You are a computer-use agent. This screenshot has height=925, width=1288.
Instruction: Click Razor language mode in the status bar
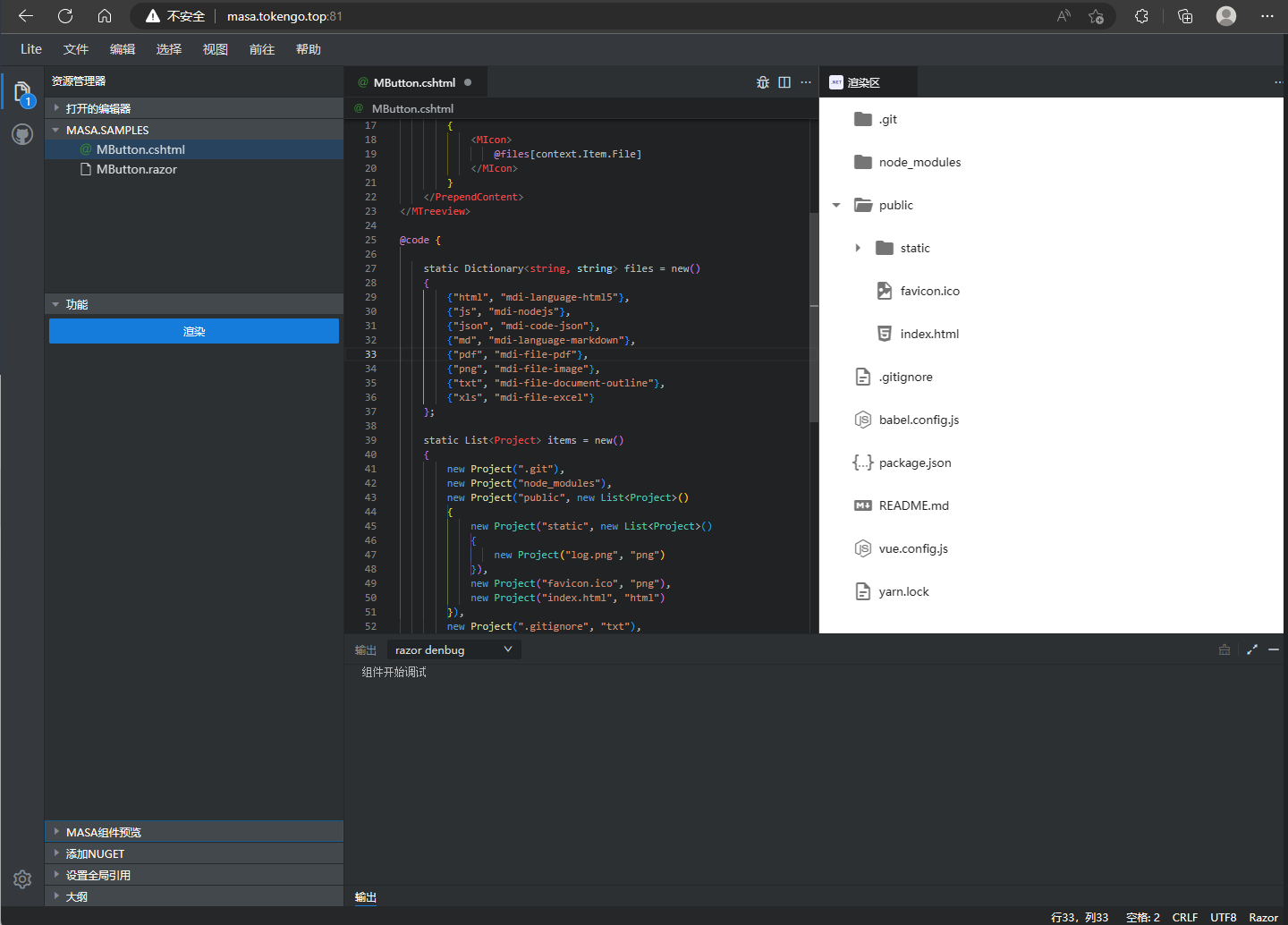(1262, 916)
